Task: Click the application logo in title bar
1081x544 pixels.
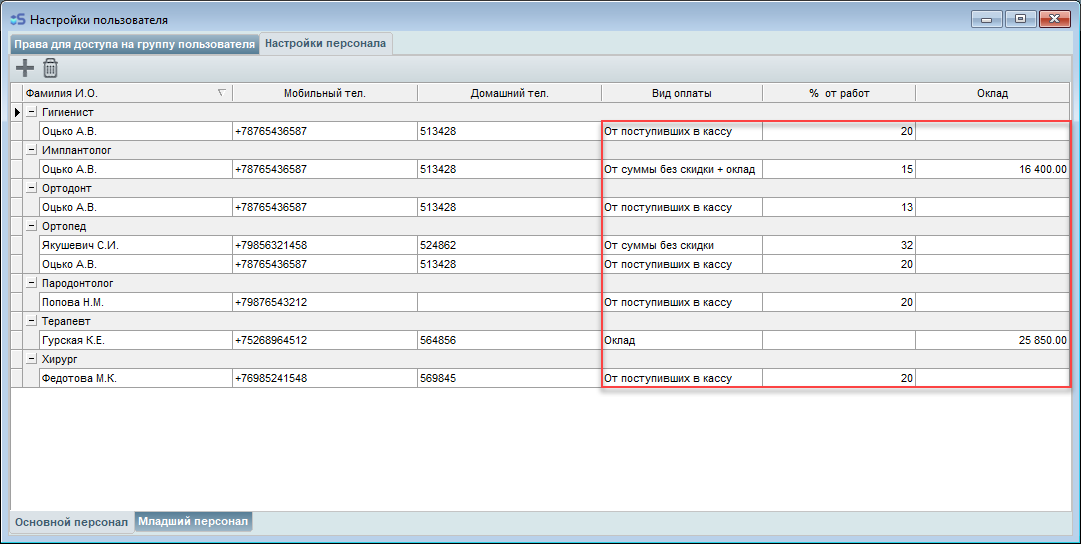Action: tap(17, 19)
